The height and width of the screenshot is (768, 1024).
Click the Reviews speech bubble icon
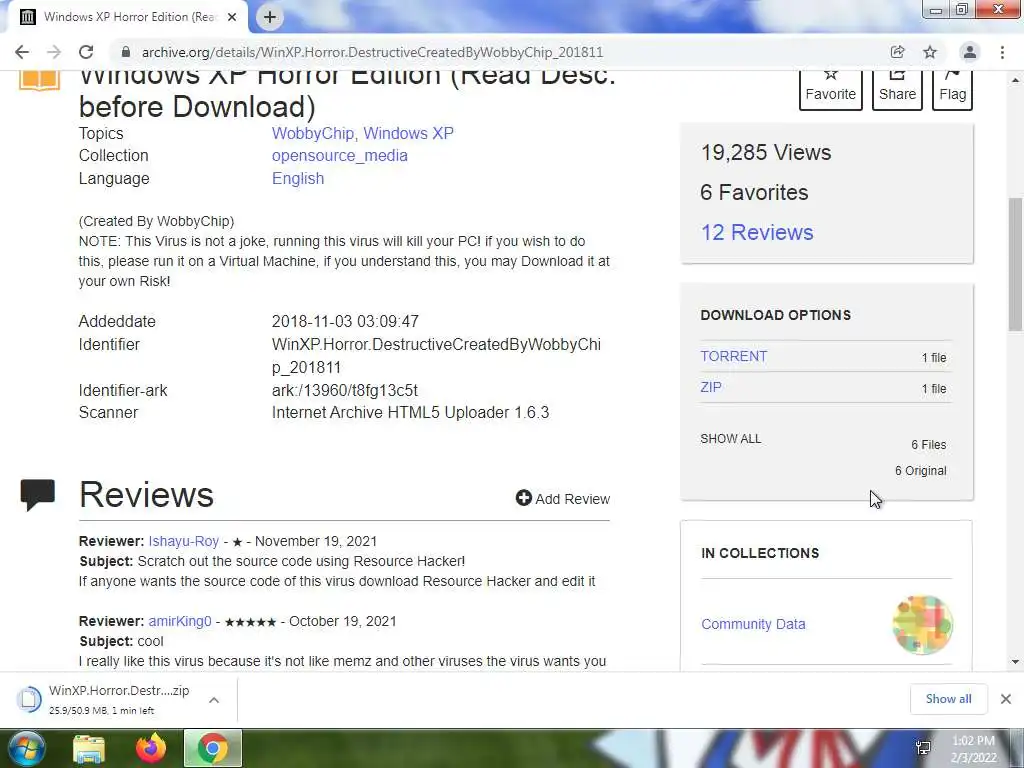[x=37, y=494]
